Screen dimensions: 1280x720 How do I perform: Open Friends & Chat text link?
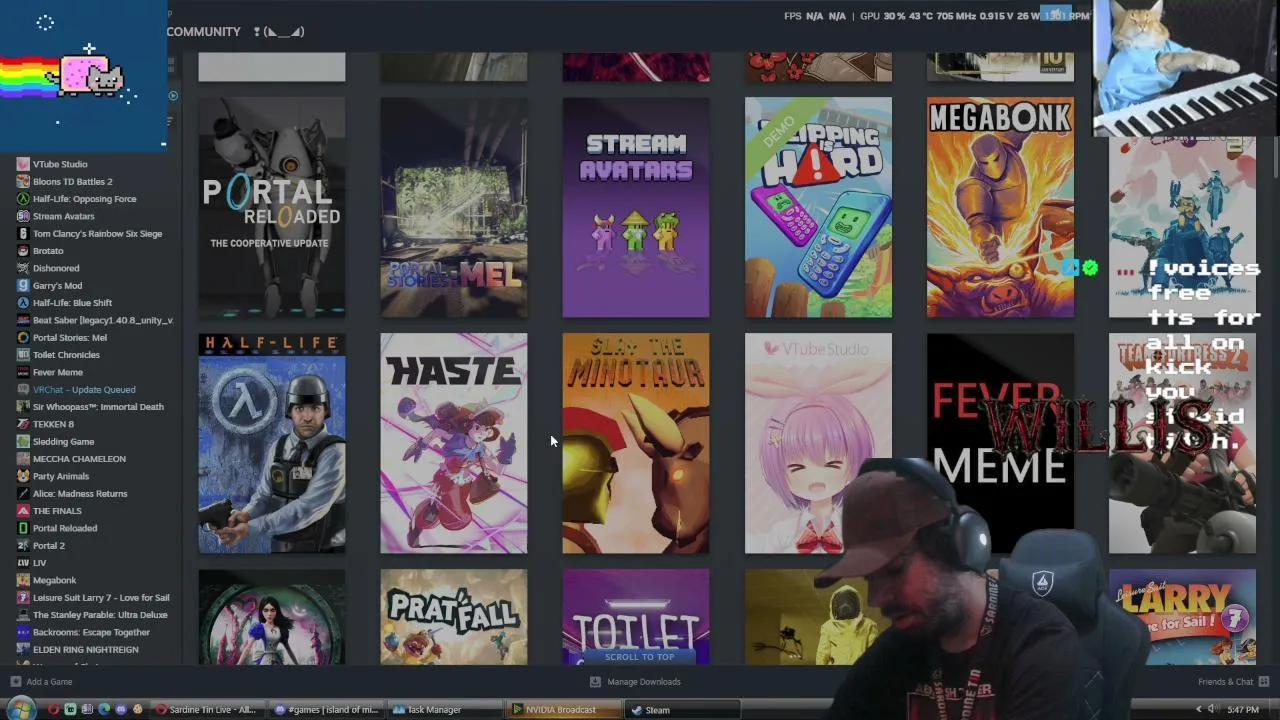coord(1225,682)
